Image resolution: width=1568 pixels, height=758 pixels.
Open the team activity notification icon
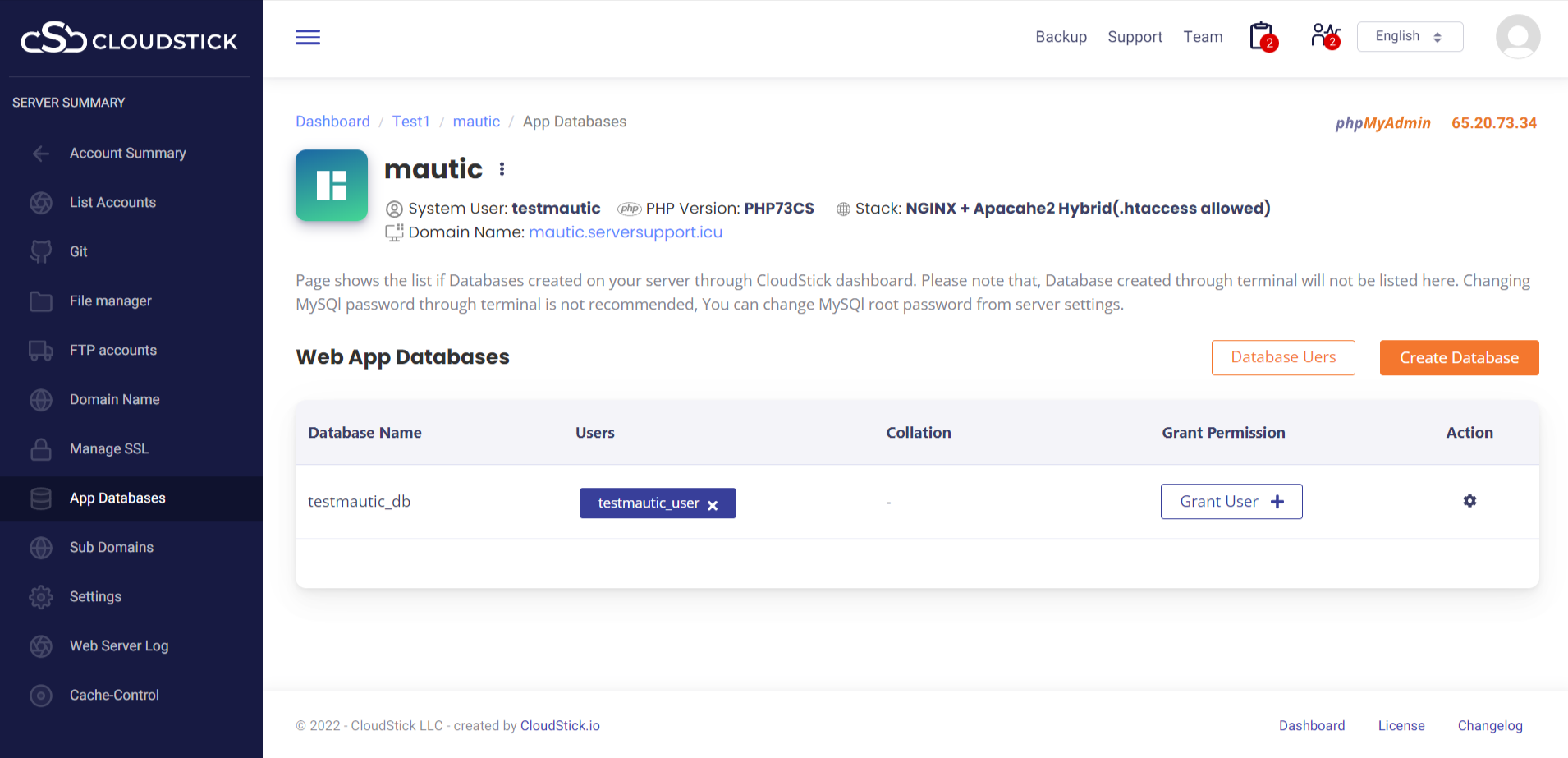(1324, 36)
